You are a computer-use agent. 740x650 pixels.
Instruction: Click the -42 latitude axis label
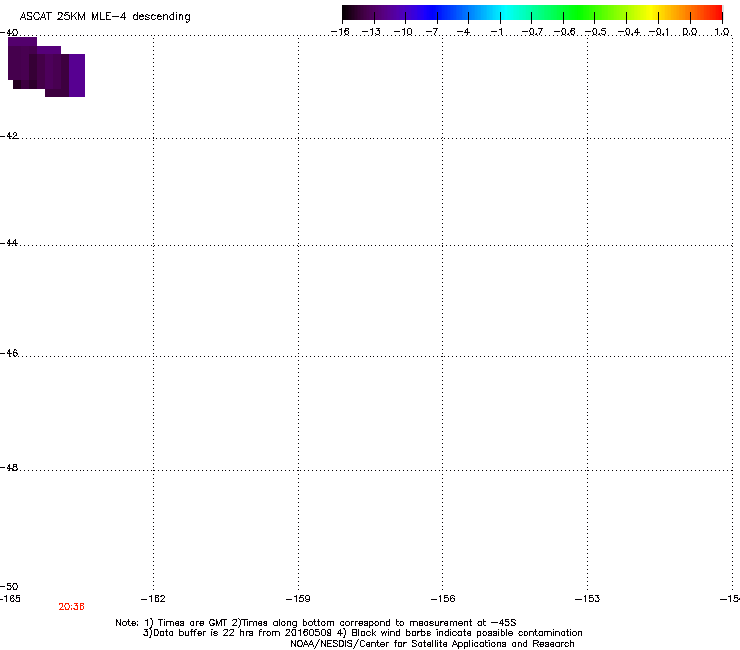[9, 136]
